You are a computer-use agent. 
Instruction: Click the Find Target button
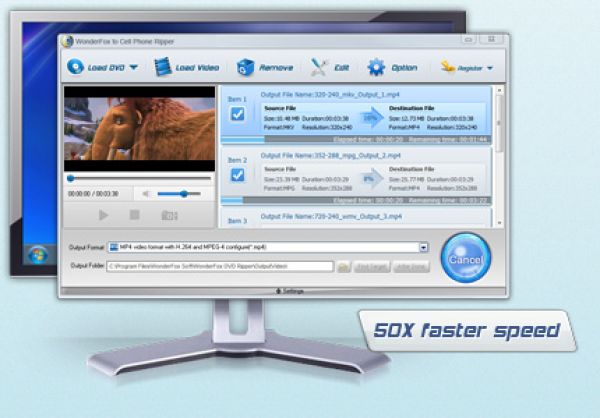click(372, 267)
